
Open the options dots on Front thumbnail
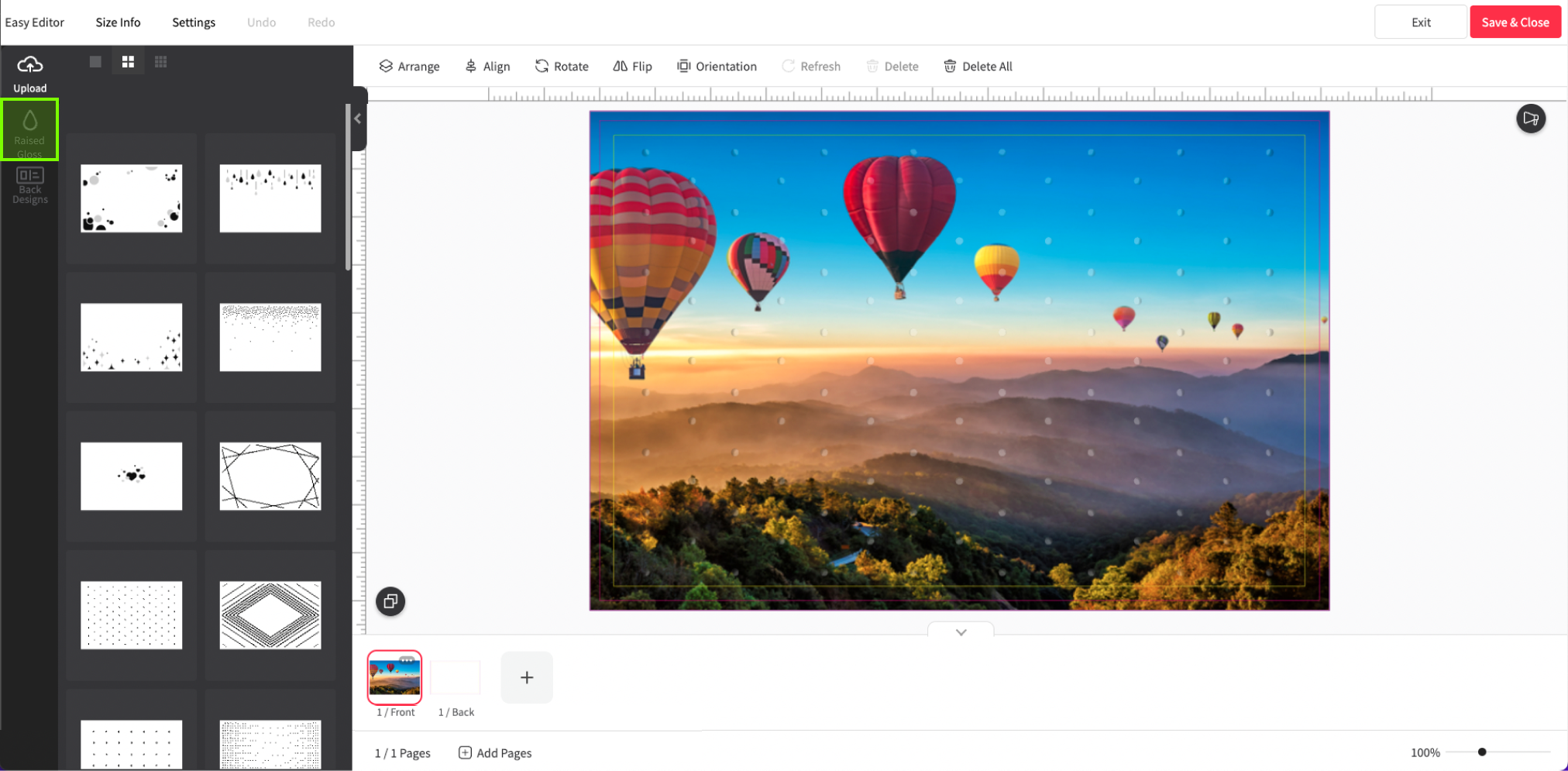tap(407, 660)
